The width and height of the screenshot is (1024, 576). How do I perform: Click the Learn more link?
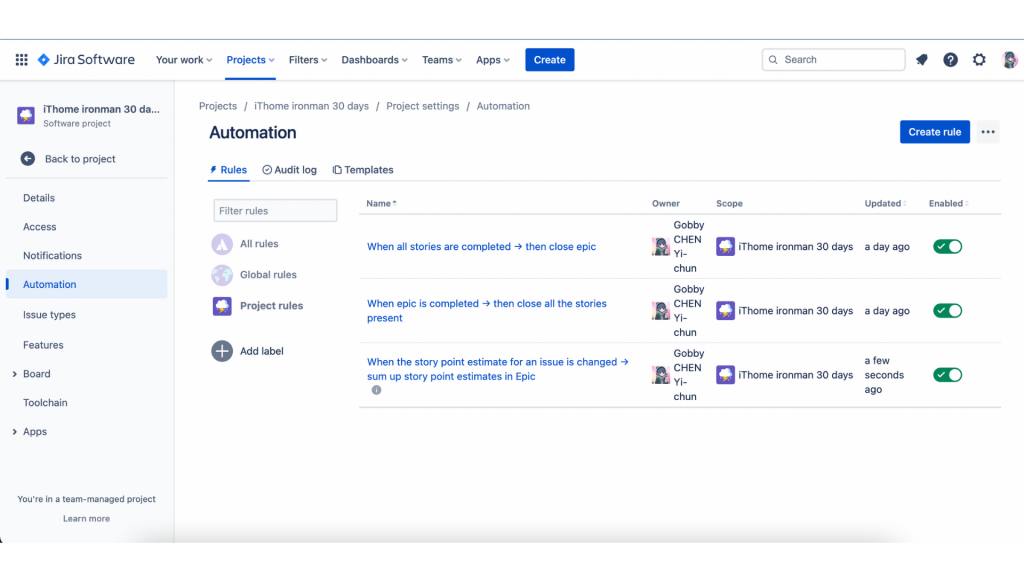(x=86, y=519)
